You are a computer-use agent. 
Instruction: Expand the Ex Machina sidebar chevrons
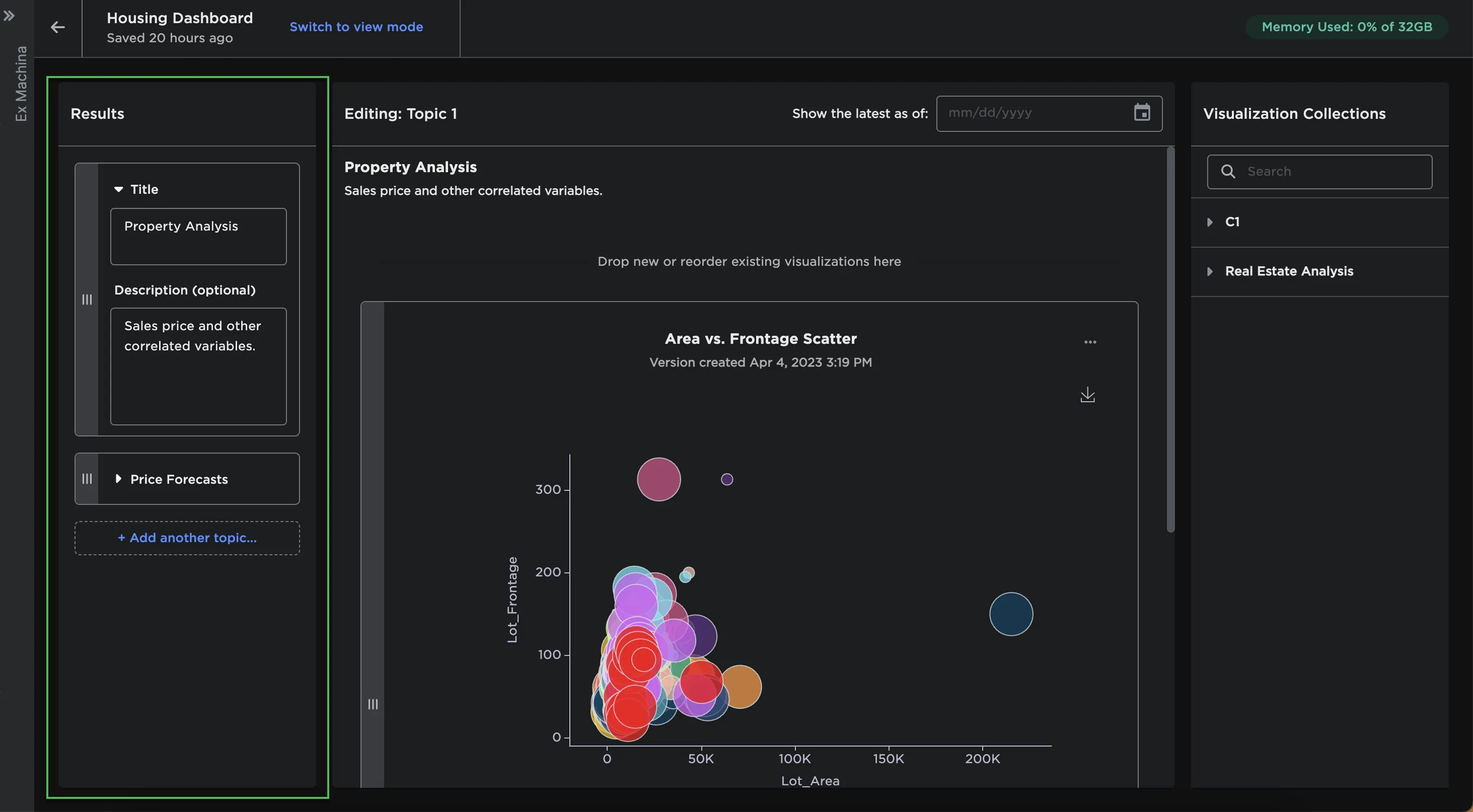[x=9, y=16]
